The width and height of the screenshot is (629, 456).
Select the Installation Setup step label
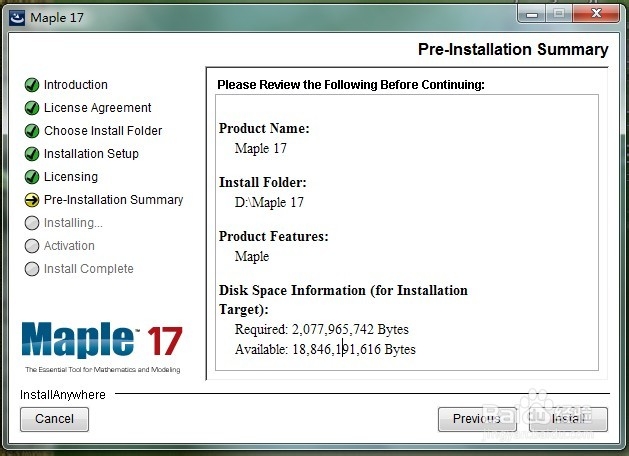(91, 154)
